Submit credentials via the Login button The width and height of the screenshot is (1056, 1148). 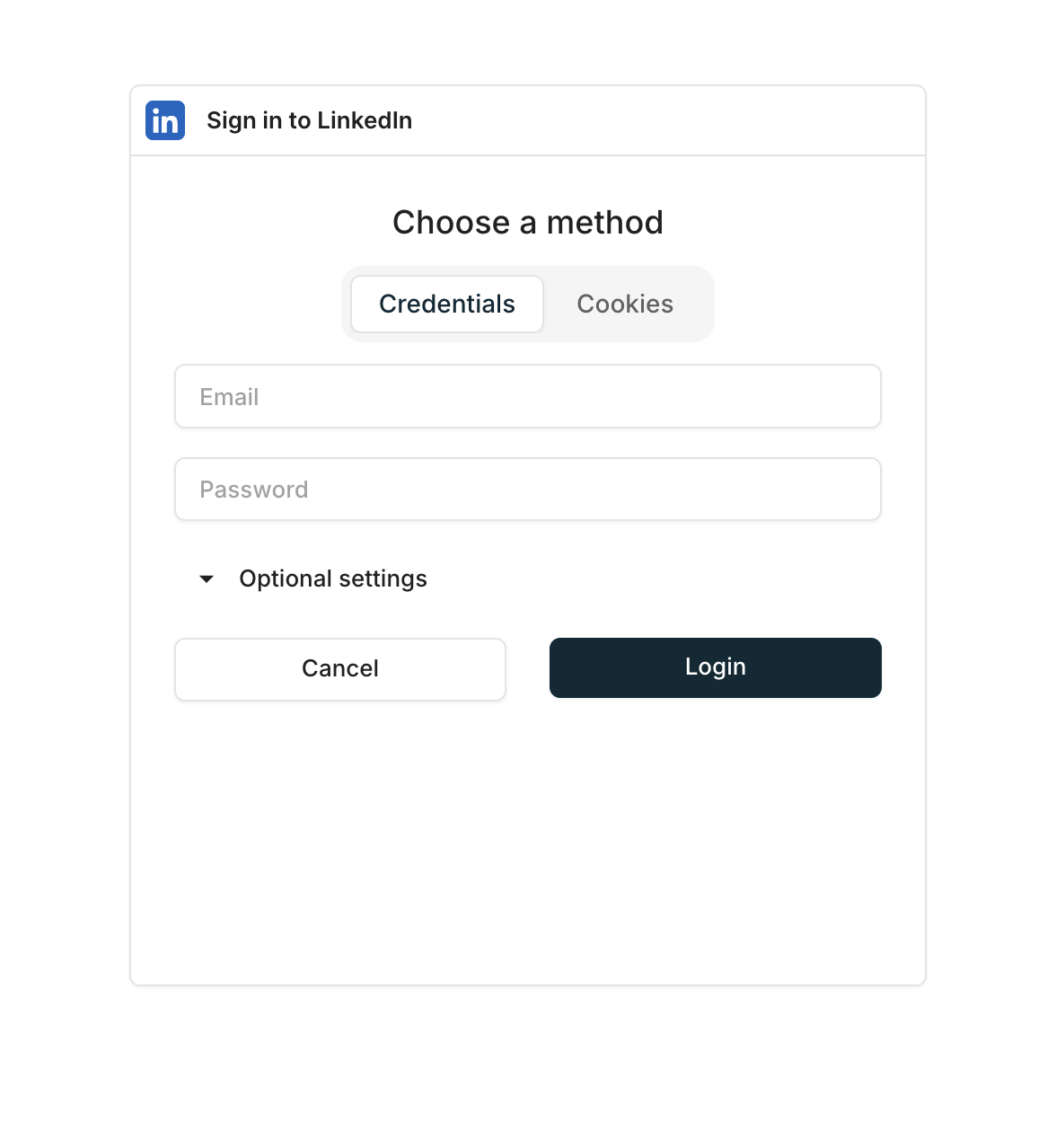click(x=715, y=667)
